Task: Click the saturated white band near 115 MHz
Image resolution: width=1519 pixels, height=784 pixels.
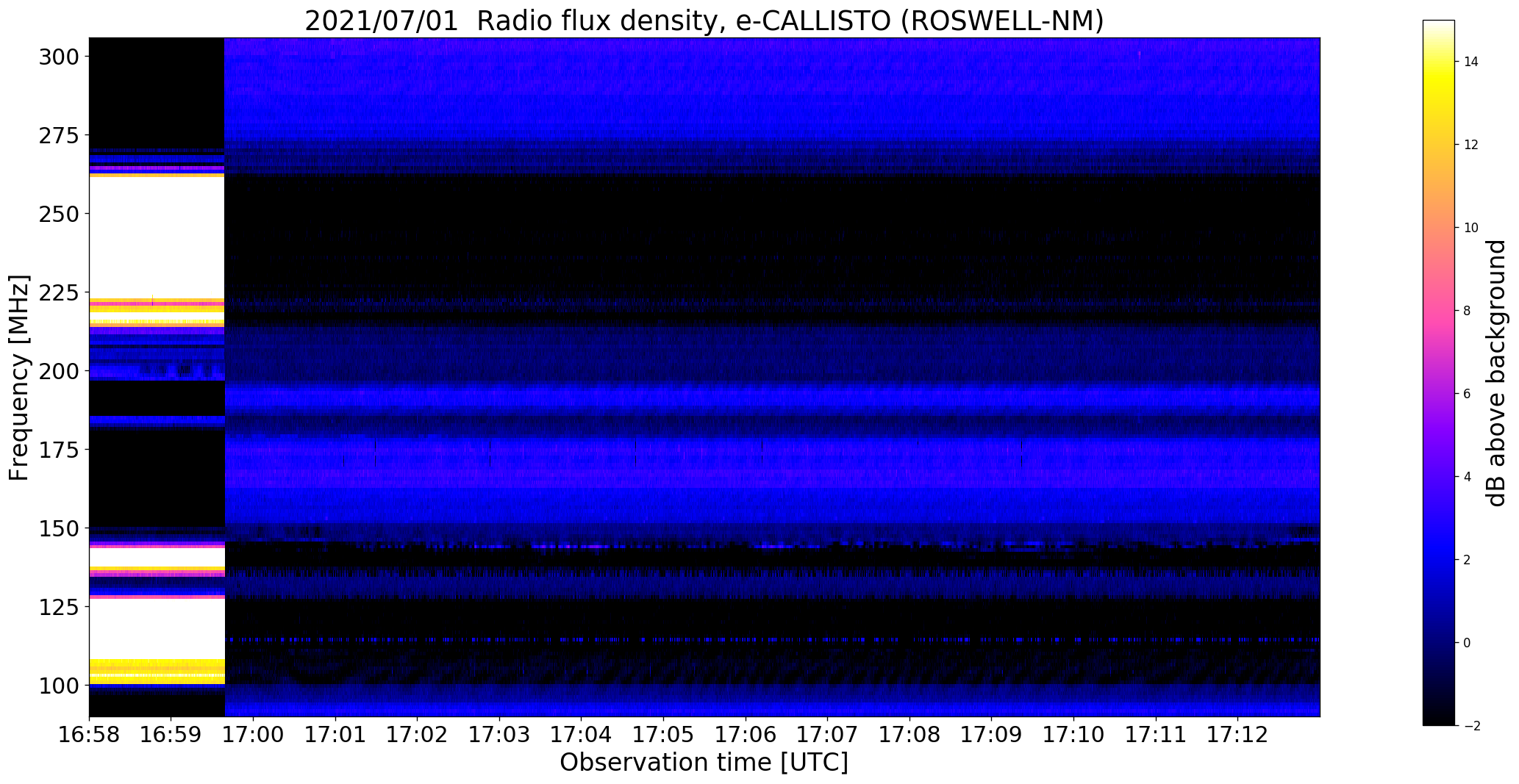Action: tap(157, 629)
